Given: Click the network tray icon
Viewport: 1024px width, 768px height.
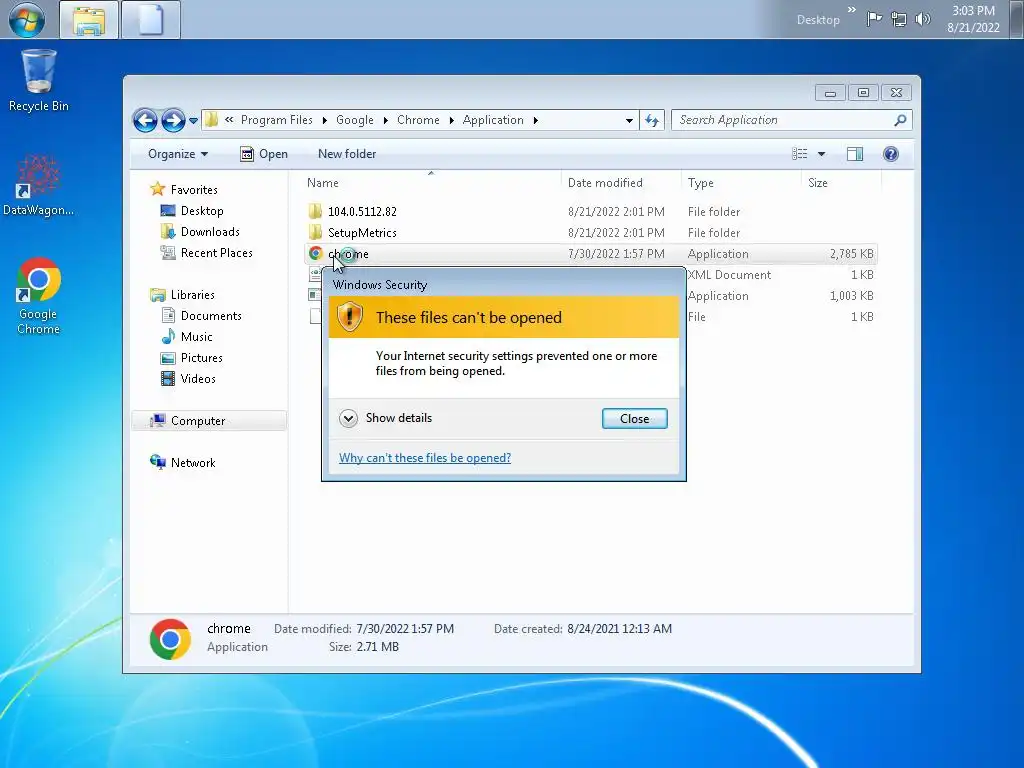Looking at the screenshot, I should click(x=899, y=19).
